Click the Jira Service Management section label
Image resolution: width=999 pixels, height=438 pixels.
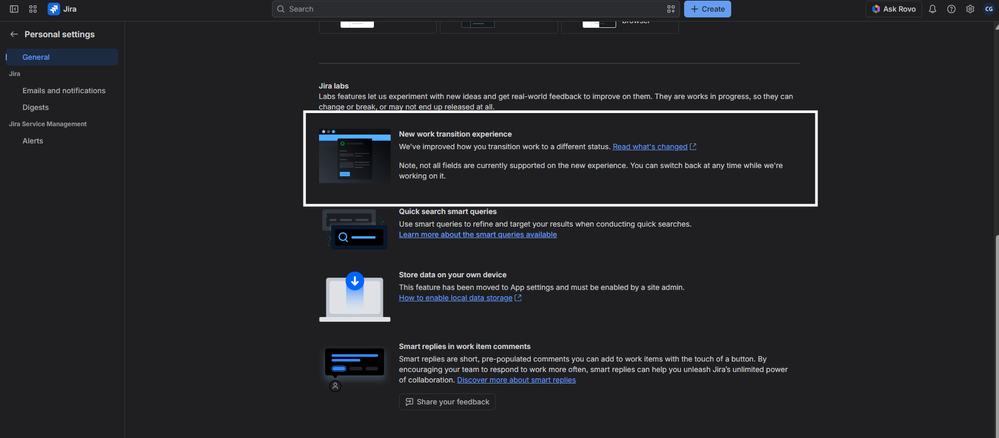[x=48, y=124]
